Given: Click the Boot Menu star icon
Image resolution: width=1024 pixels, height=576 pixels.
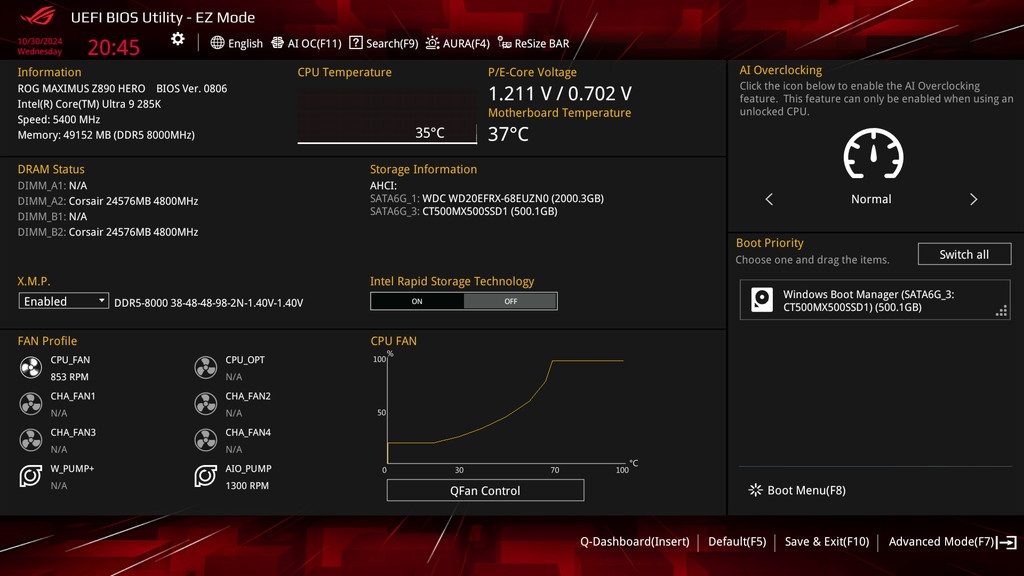Looking at the screenshot, I should click(756, 490).
